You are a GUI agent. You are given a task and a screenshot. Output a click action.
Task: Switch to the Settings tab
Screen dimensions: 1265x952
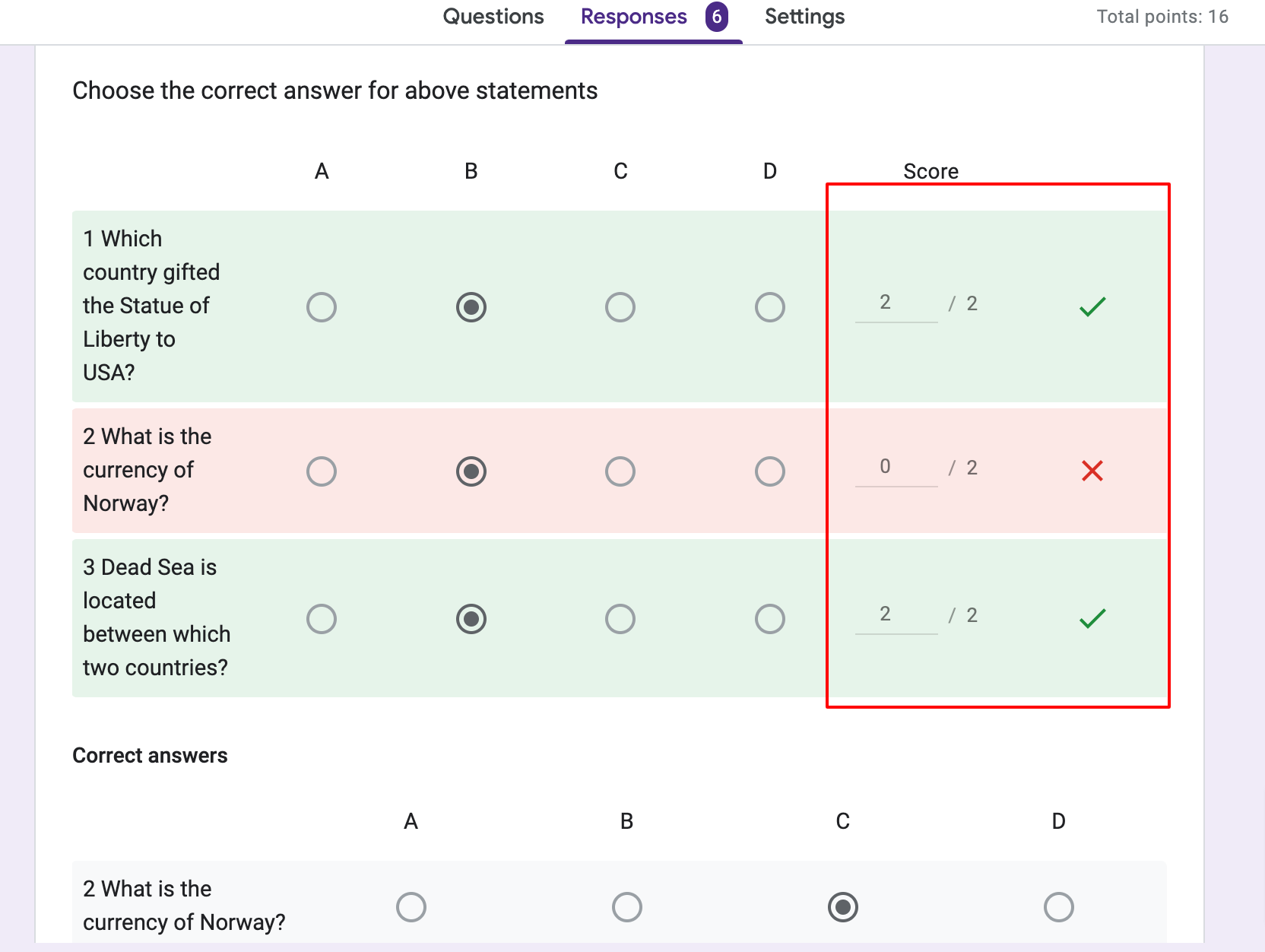pos(804,16)
